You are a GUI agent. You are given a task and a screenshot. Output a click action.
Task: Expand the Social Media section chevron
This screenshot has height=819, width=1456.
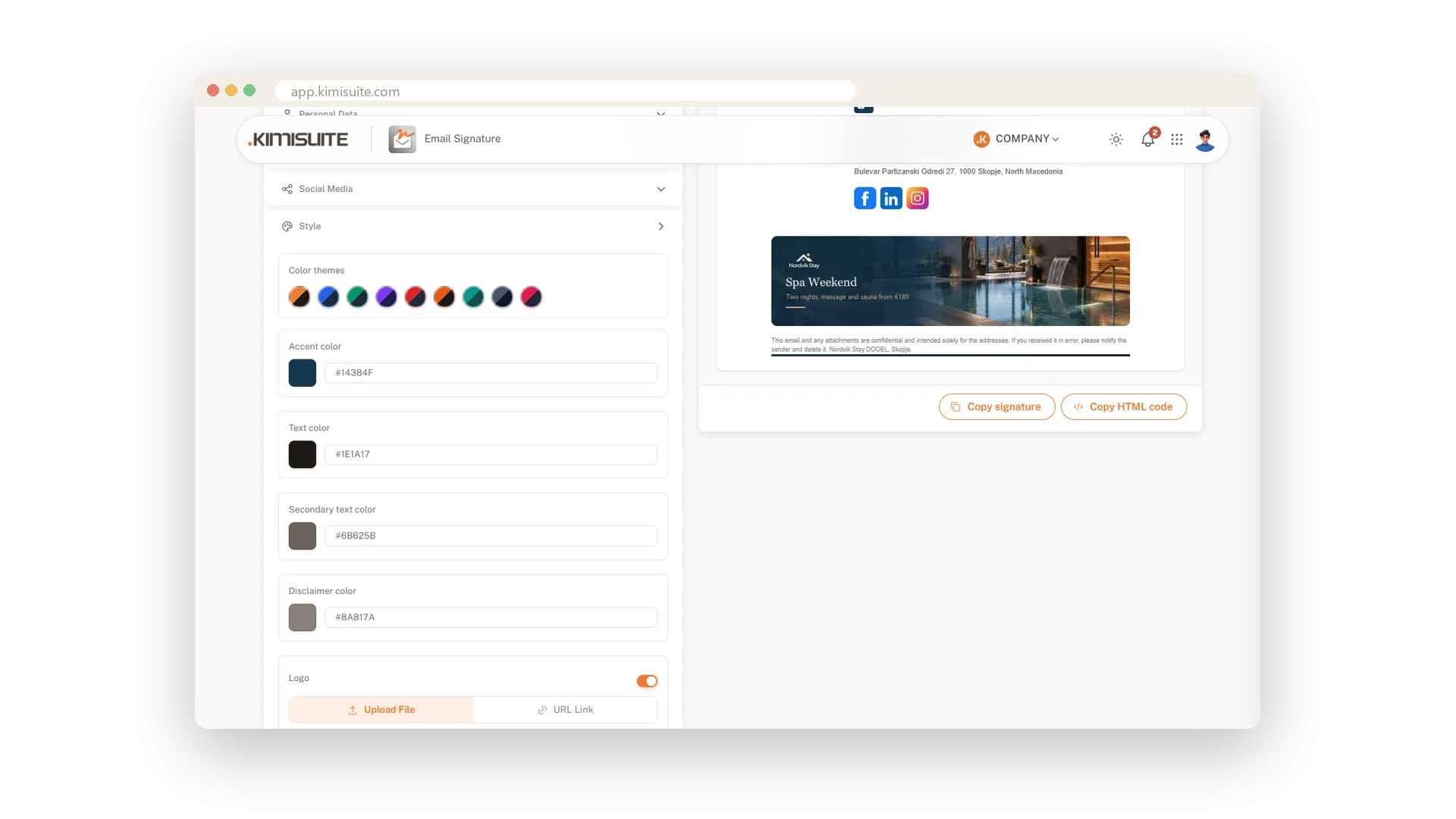[x=661, y=189]
